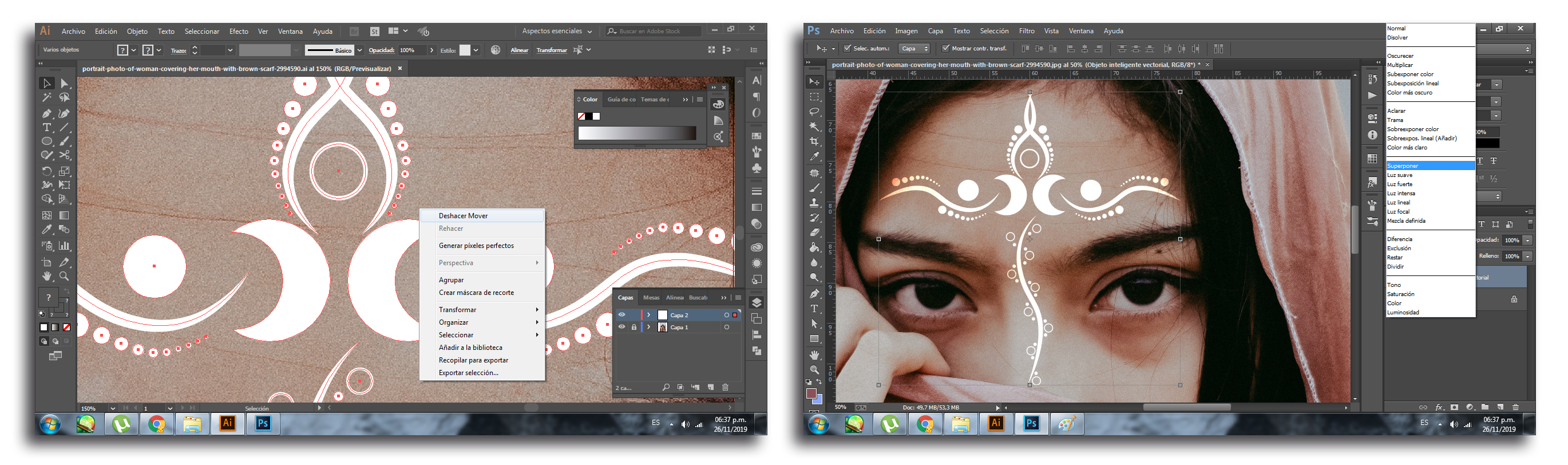Toggle Mostrar contr. transf. checkbox in Photoshop
The image size is (1568, 465).
(x=945, y=48)
